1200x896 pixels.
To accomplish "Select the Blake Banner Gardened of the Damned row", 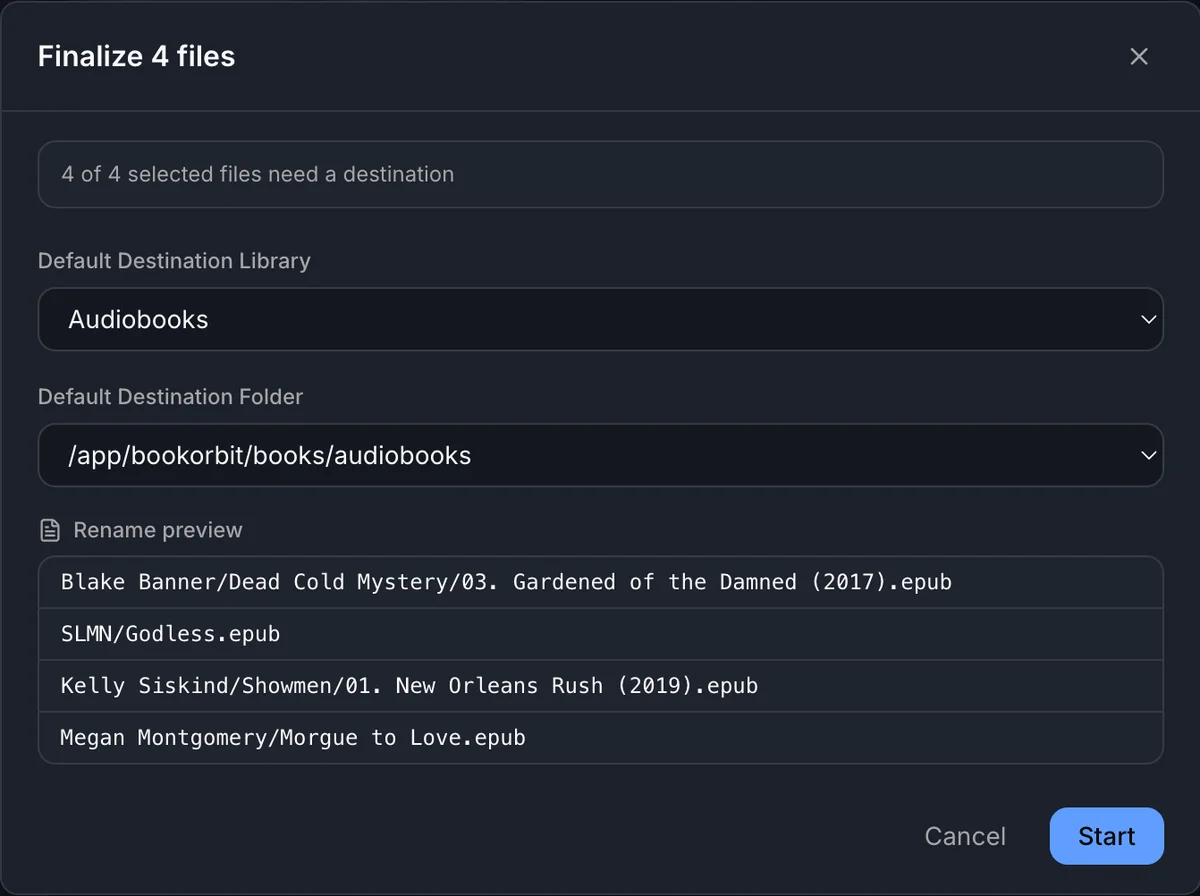I will 600,582.
